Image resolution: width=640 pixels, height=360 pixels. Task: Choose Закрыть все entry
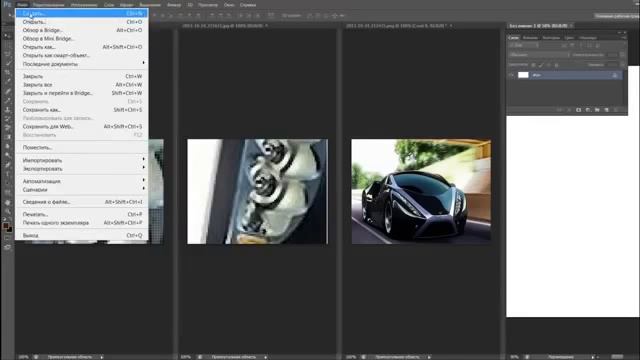pos(82,84)
